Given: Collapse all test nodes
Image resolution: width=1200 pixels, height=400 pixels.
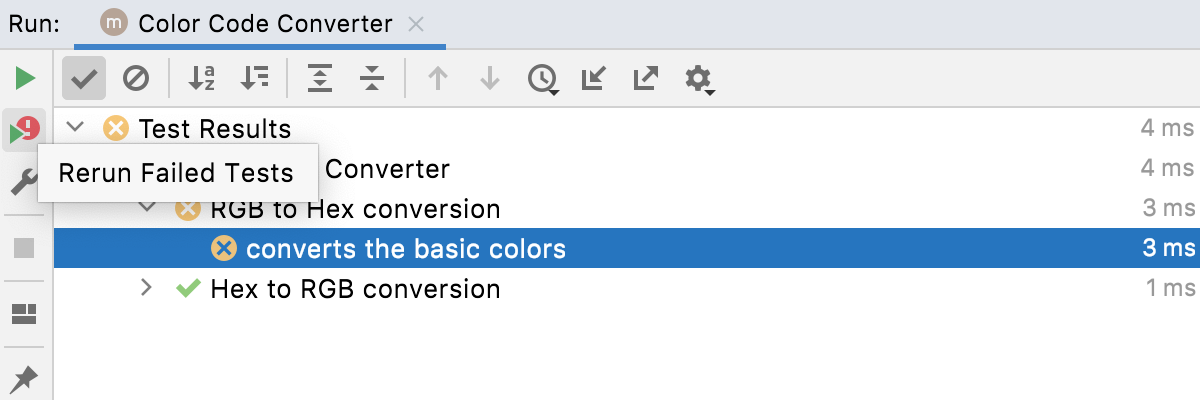Looking at the screenshot, I should pyautogui.click(x=372, y=78).
